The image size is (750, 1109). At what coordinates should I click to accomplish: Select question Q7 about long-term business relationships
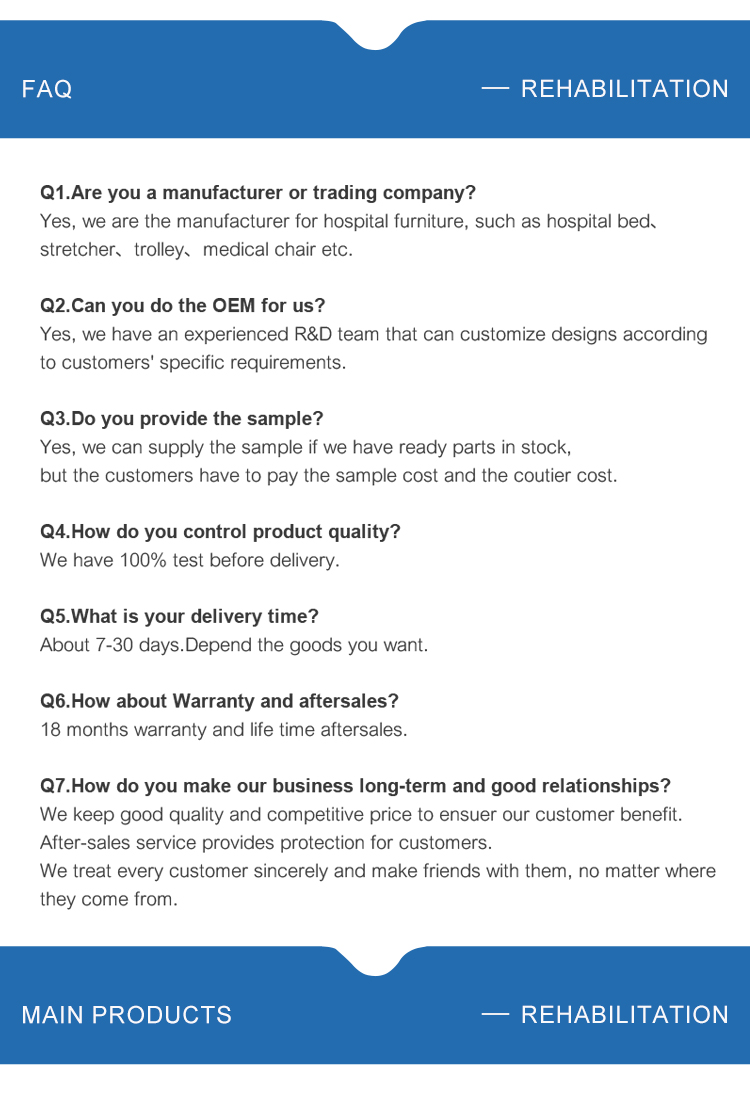[355, 786]
